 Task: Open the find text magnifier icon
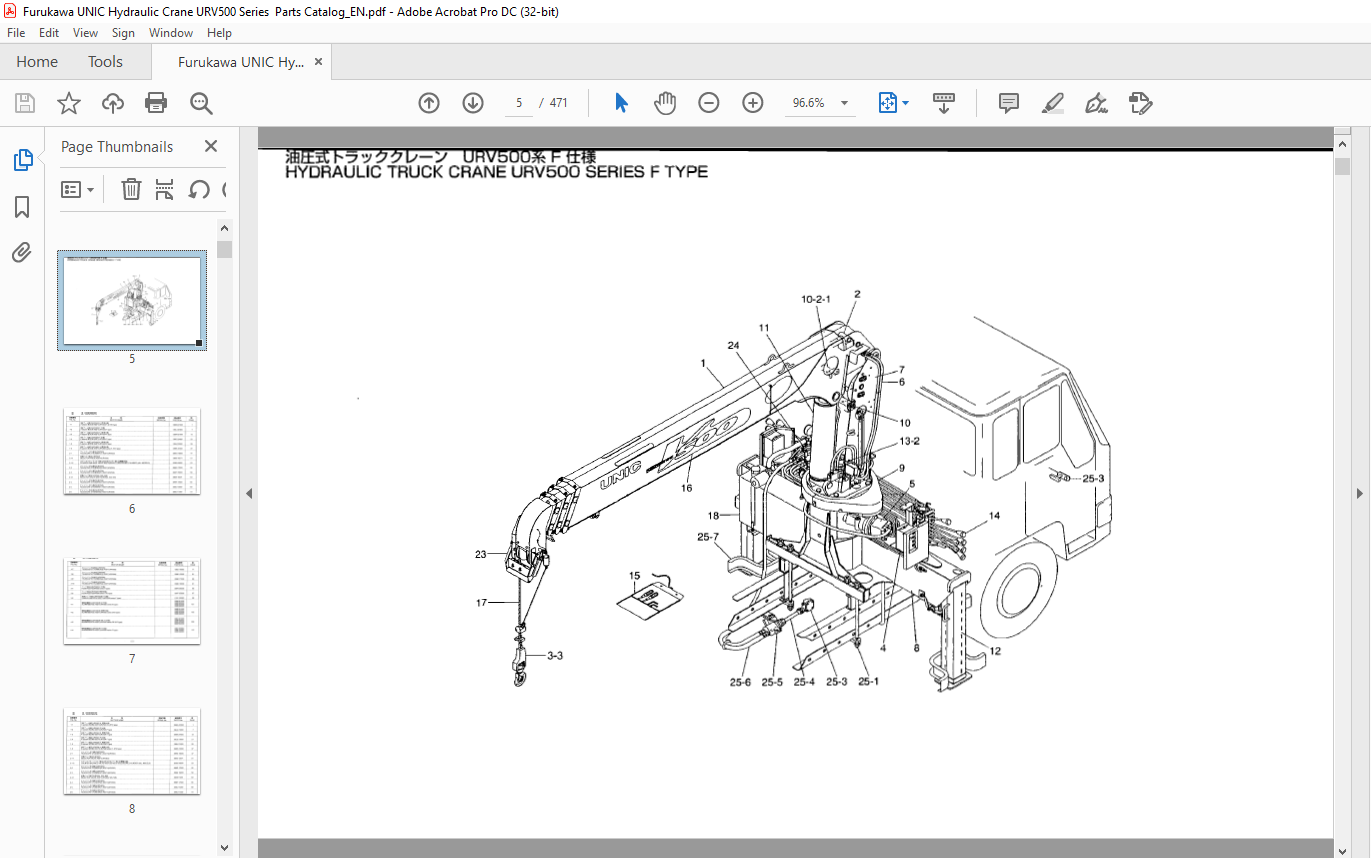click(201, 103)
